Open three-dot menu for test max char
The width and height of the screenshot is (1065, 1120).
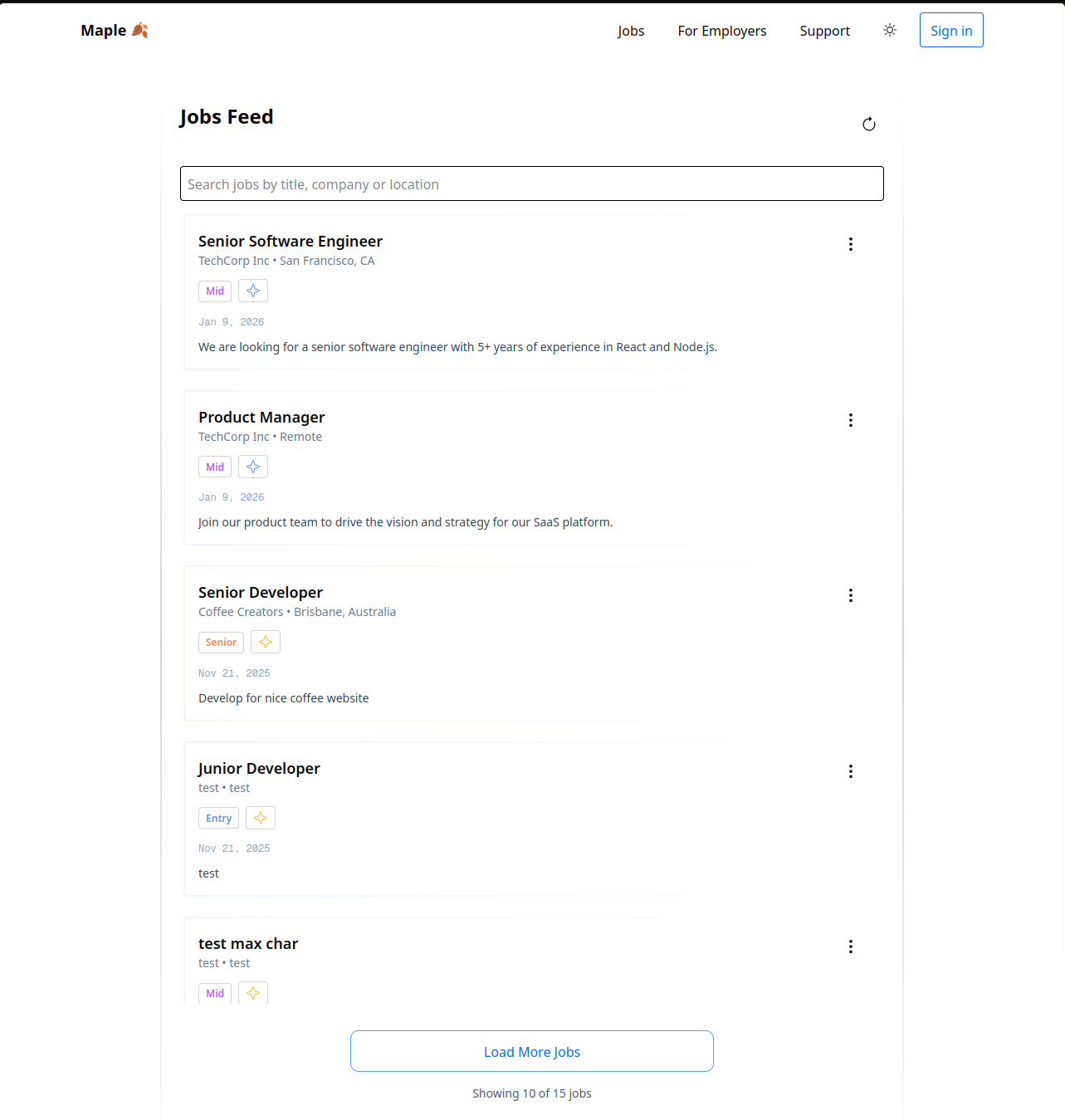pos(851,946)
